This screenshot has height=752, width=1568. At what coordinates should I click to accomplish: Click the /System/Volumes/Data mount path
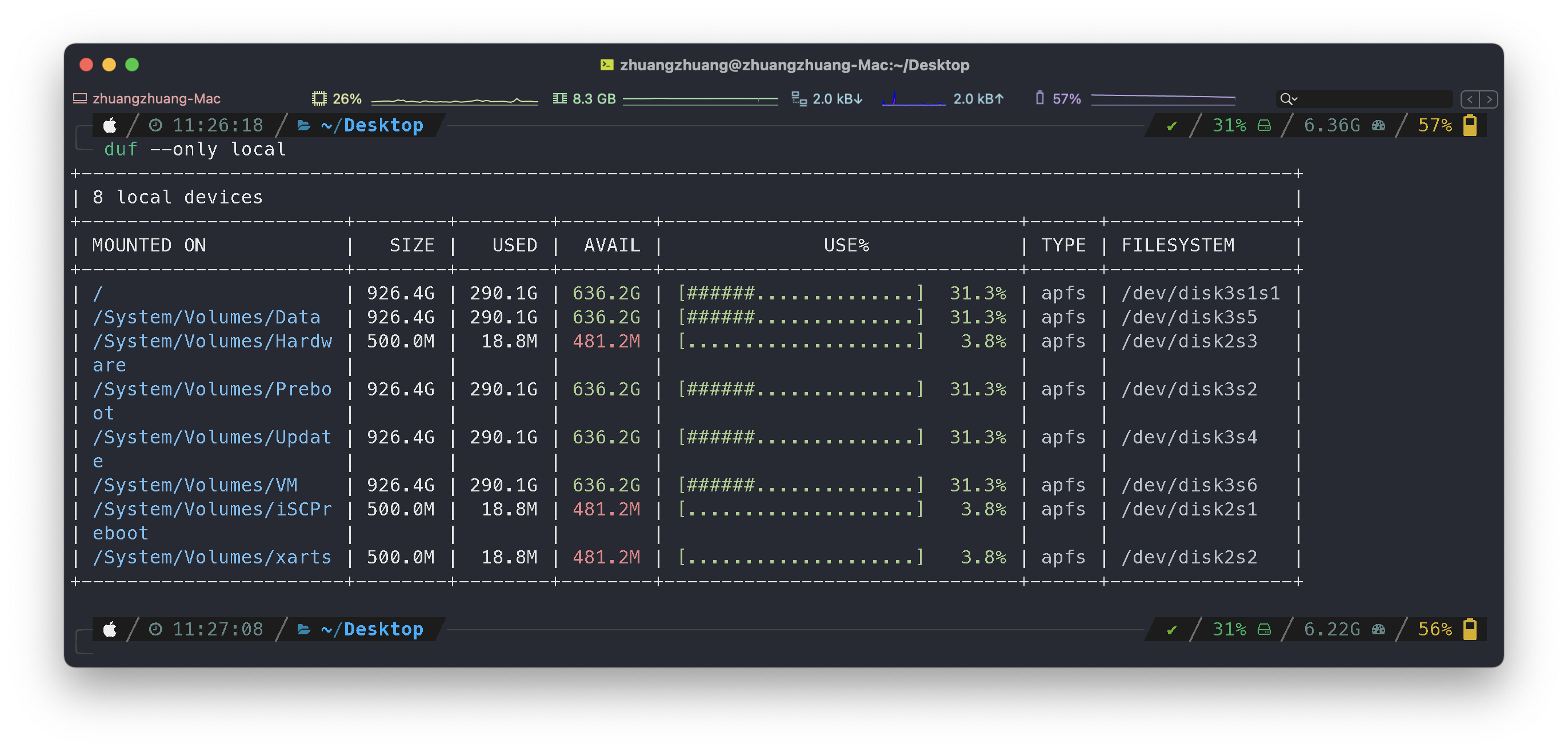tap(206, 317)
